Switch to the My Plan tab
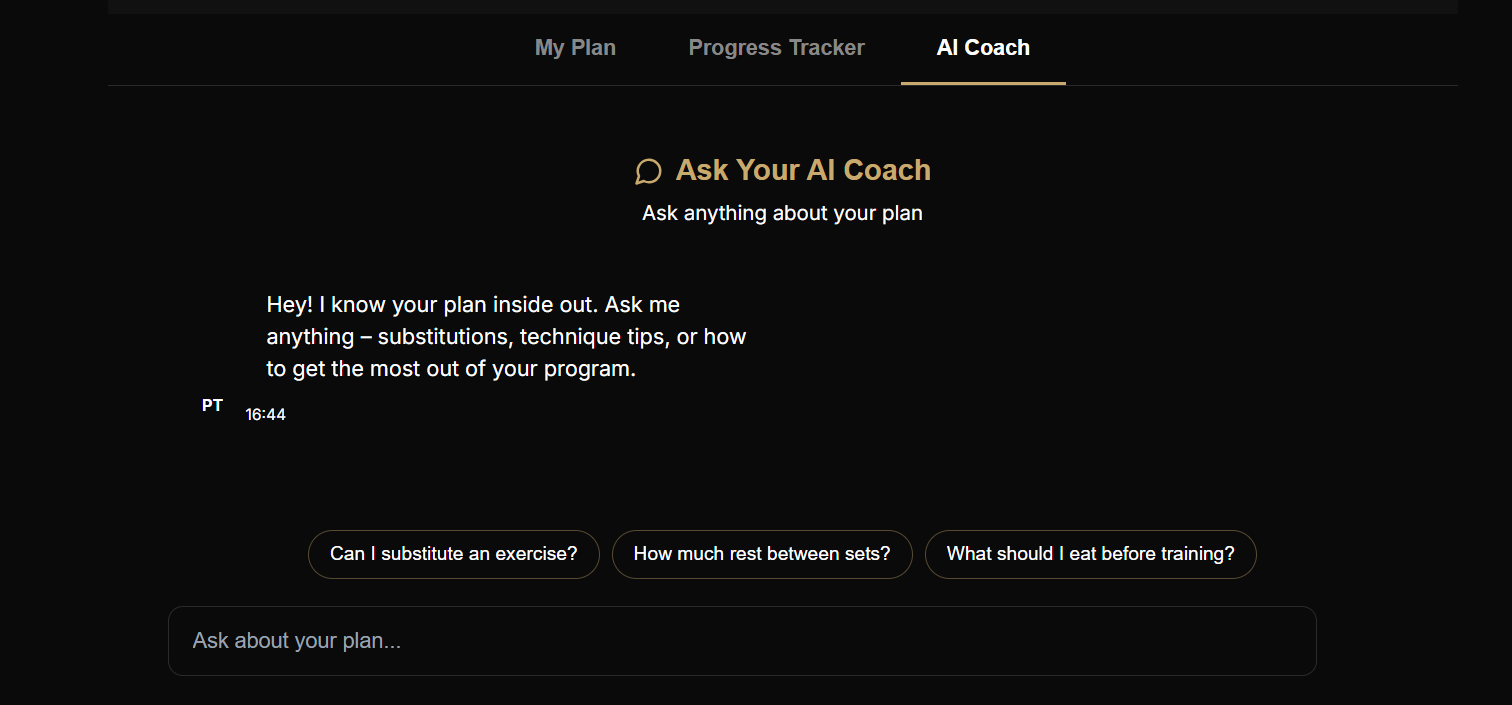The width and height of the screenshot is (1512, 705). pyautogui.click(x=575, y=47)
